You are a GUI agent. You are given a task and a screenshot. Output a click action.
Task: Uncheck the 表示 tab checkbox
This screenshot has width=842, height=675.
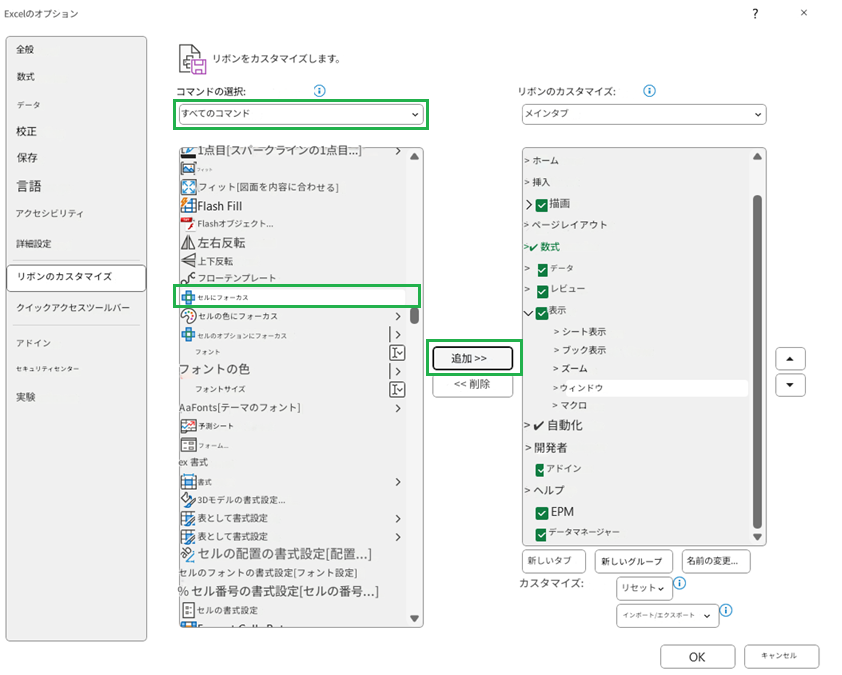541,313
